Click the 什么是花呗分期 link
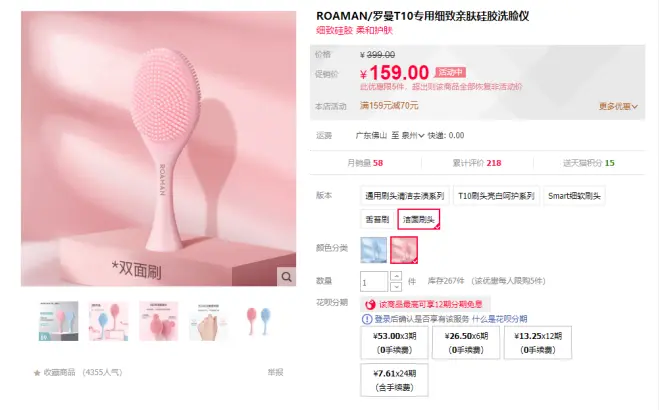This screenshot has width=660, height=410. (500, 319)
